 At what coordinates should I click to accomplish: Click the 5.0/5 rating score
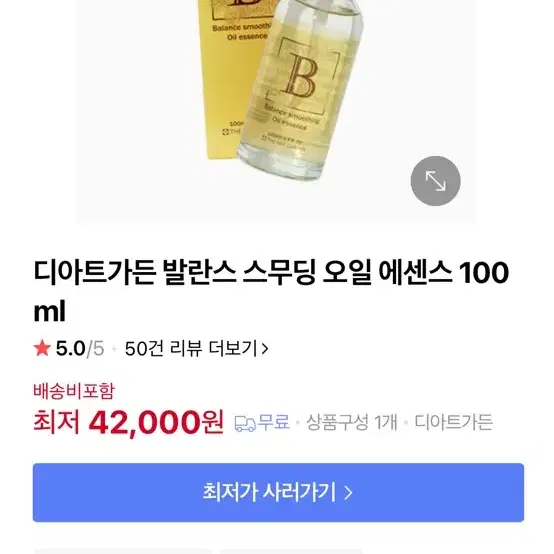80,349
